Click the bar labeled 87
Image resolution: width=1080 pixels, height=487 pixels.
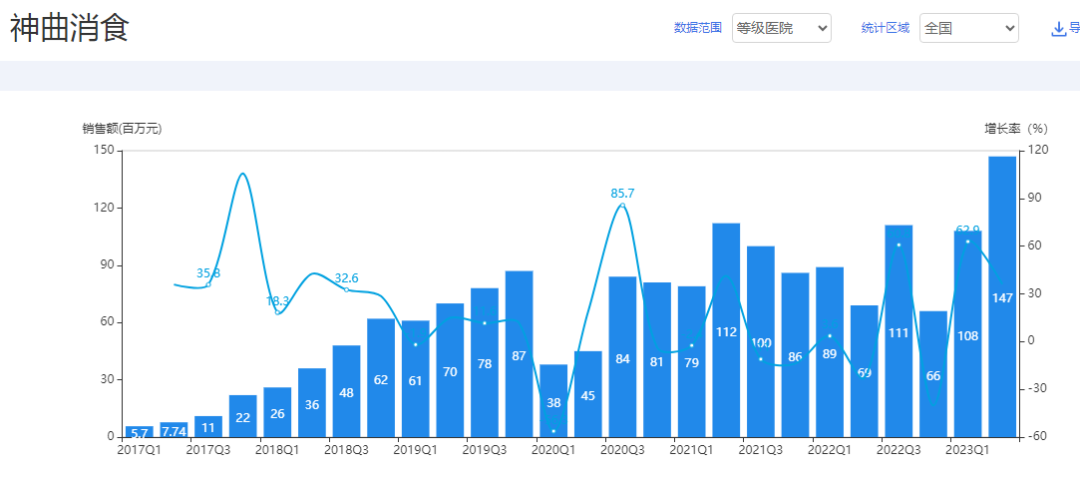519,354
